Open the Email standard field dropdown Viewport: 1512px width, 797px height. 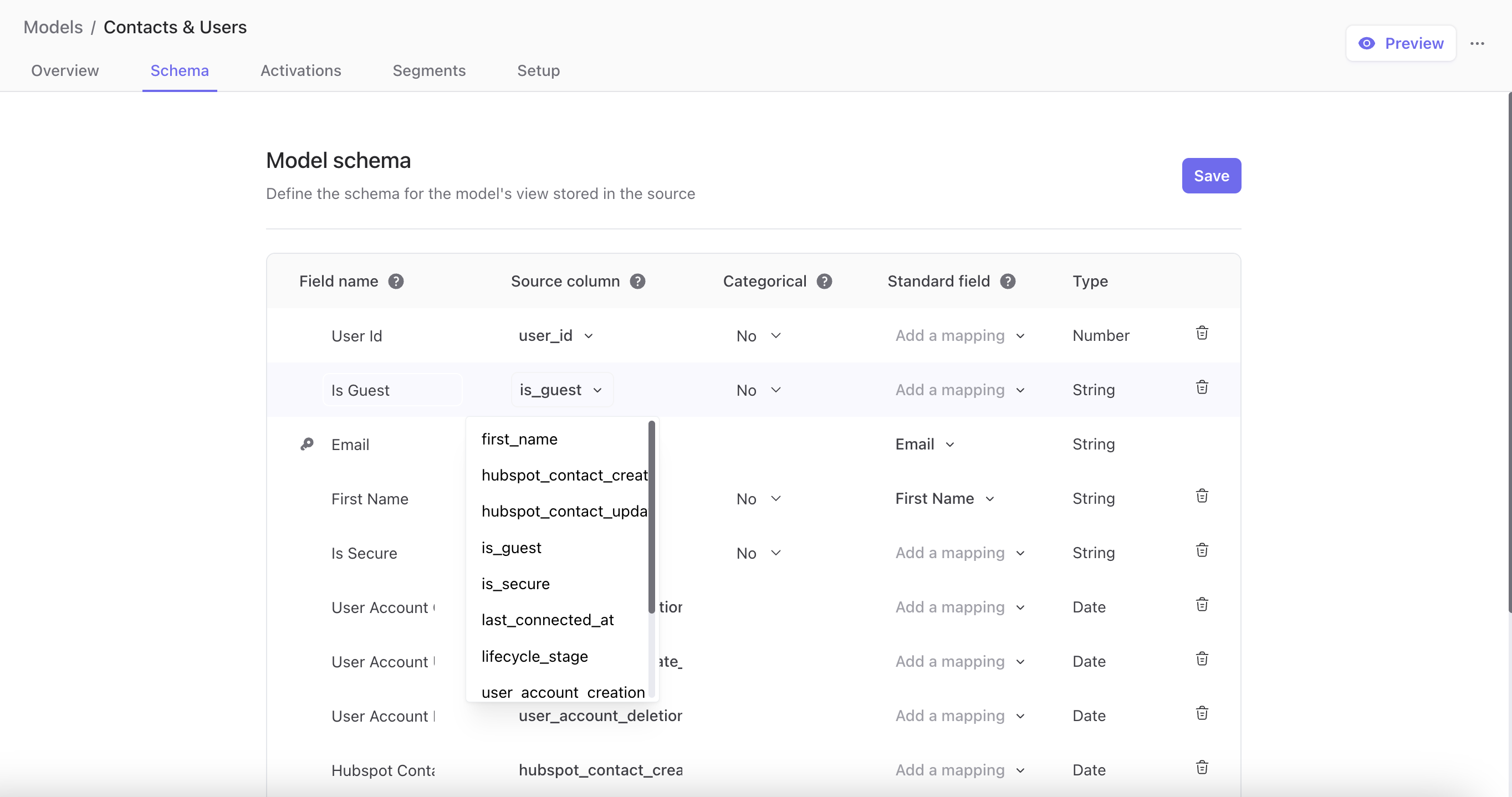924,445
